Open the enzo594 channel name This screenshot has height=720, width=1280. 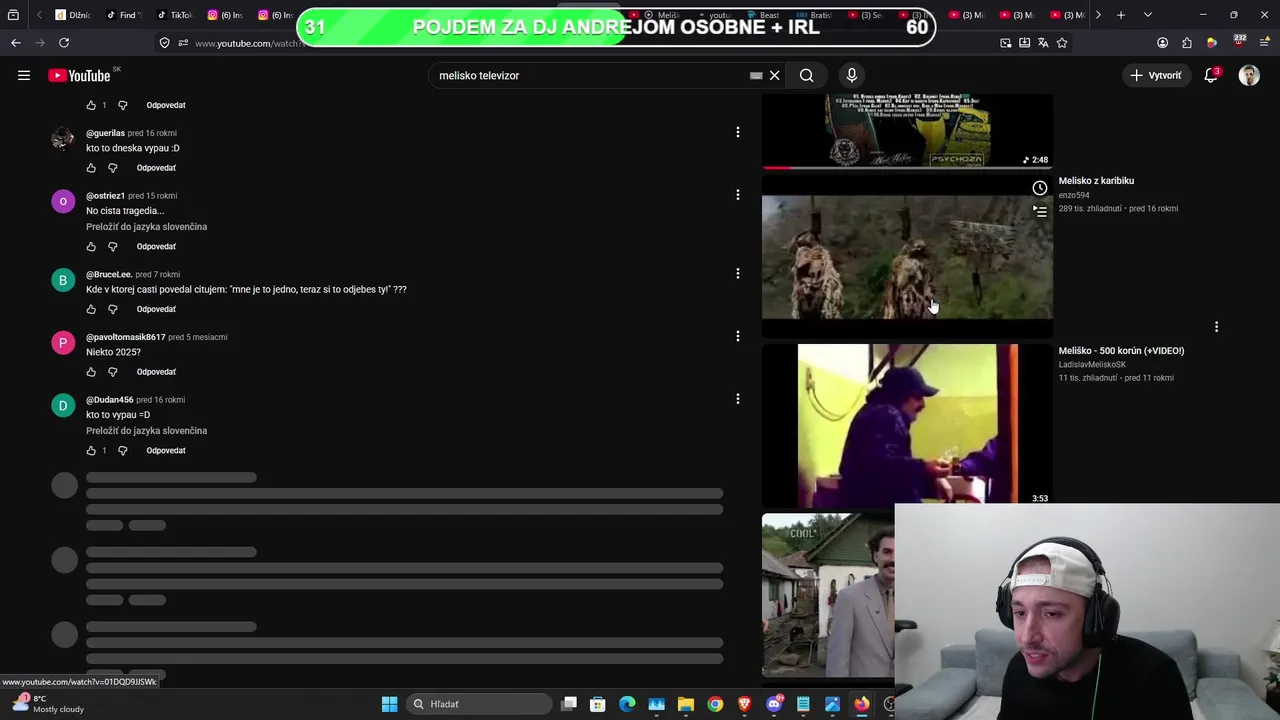[1074, 195]
